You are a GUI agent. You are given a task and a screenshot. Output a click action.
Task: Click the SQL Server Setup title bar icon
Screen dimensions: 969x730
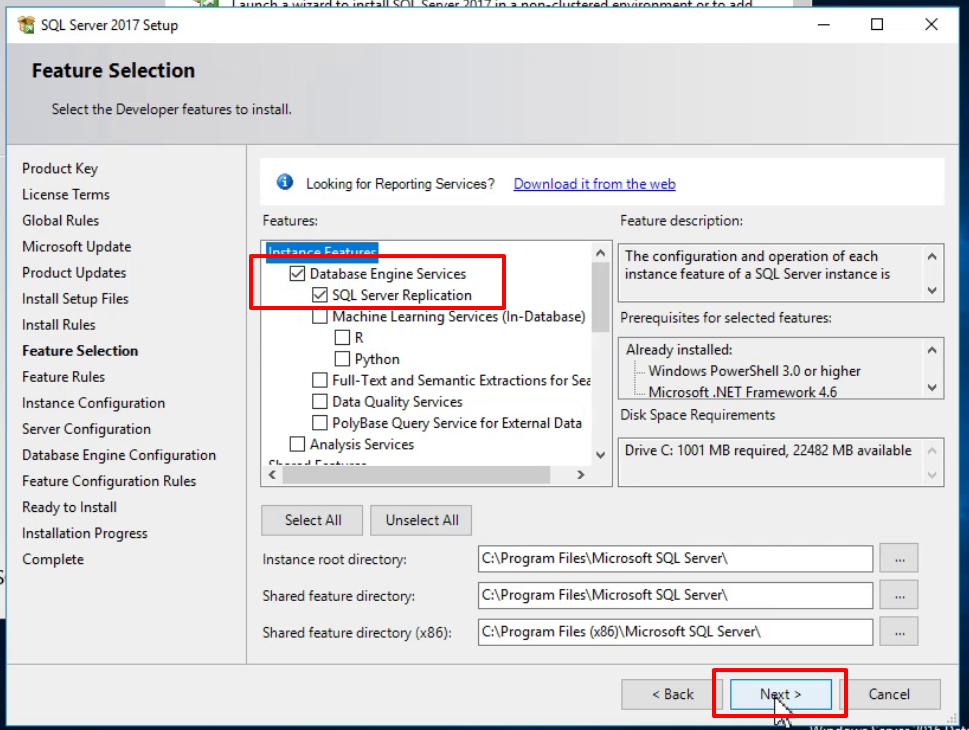(x=26, y=25)
